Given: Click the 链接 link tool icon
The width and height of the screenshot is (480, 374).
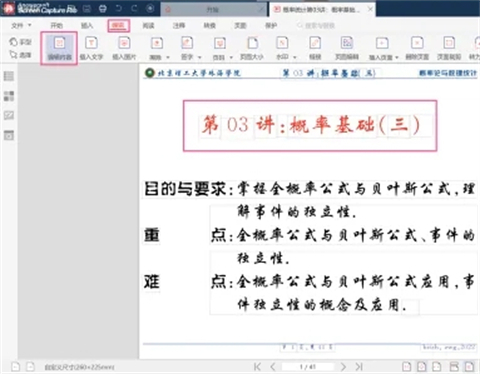Looking at the screenshot, I should click(315, 43).
